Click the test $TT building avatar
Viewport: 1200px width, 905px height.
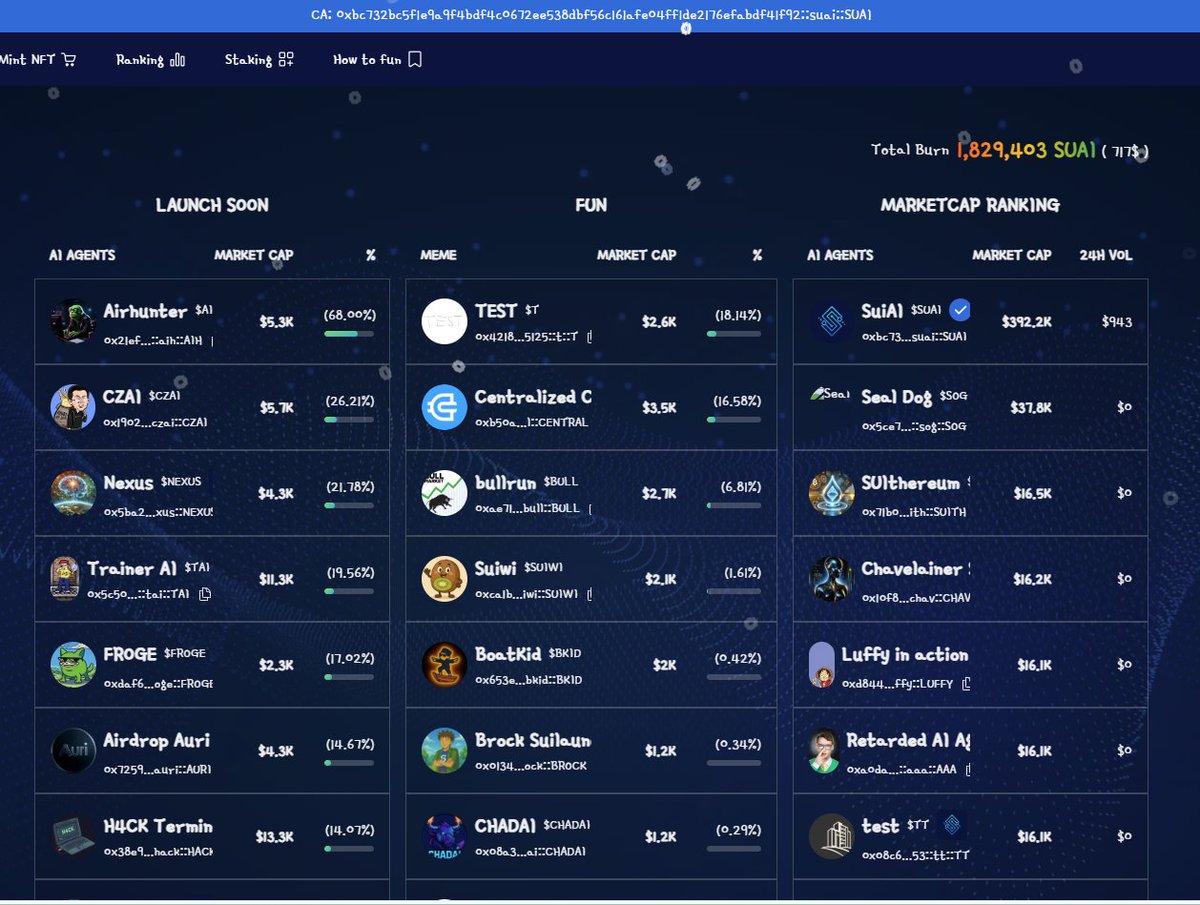[x=831, y=837]
